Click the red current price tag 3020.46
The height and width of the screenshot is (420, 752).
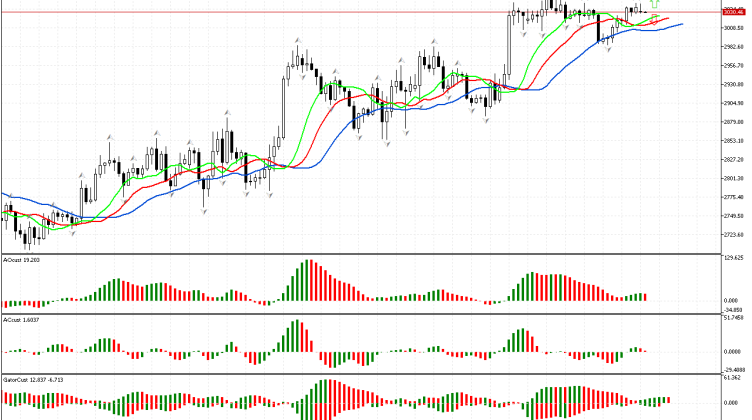tap(733, 12)
